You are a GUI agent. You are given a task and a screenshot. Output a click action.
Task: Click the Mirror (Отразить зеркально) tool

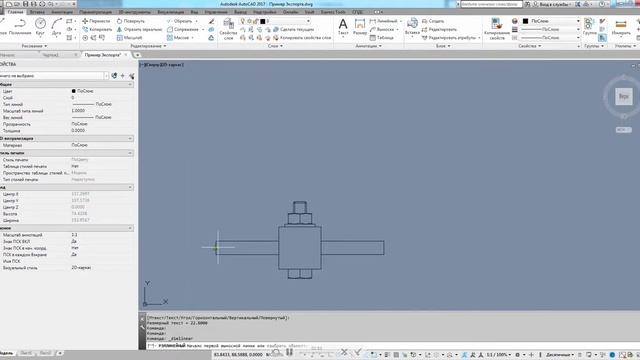[x=139, y=29]
